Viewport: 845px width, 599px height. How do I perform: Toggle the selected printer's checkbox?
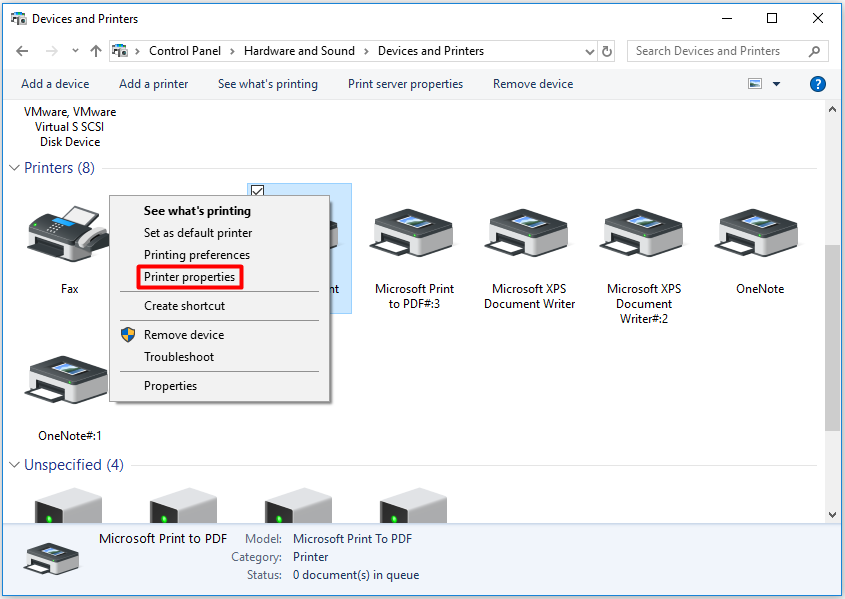258,191
